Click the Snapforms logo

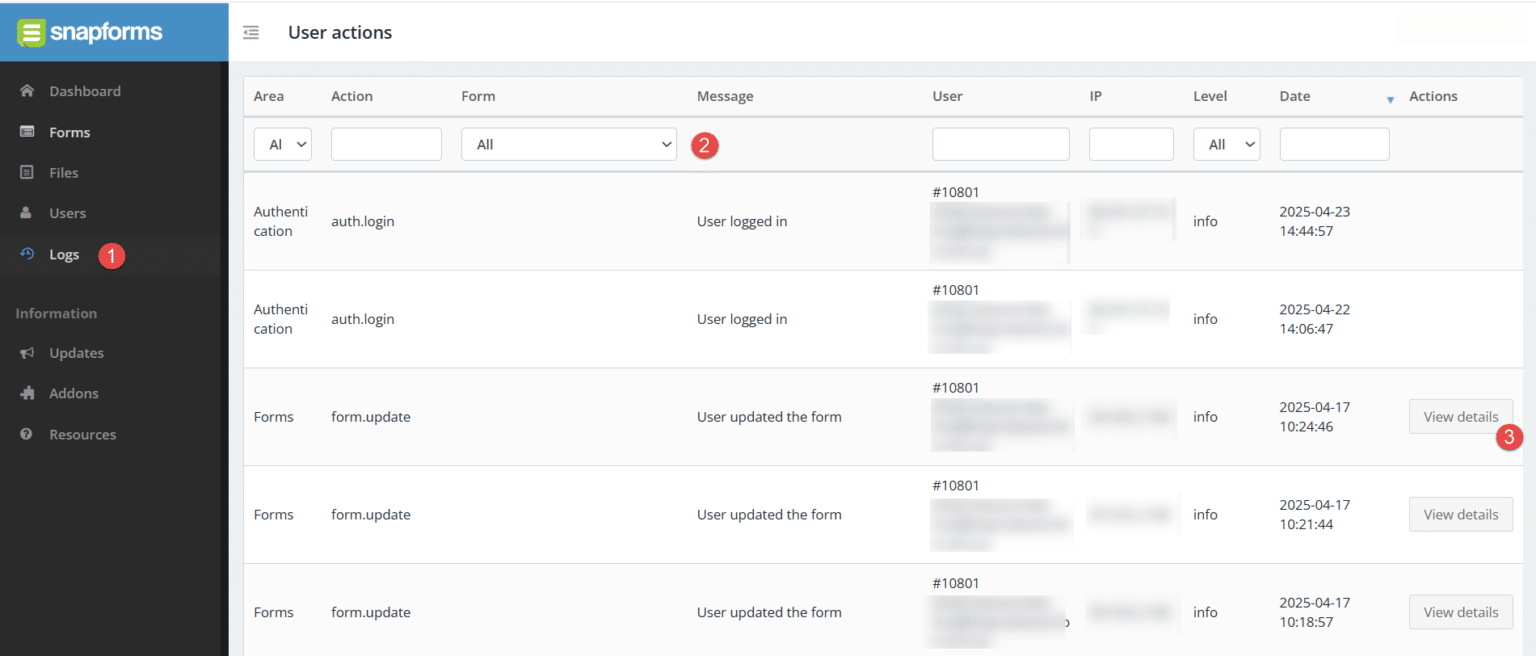pyautogui.click(x=90, y=31)
